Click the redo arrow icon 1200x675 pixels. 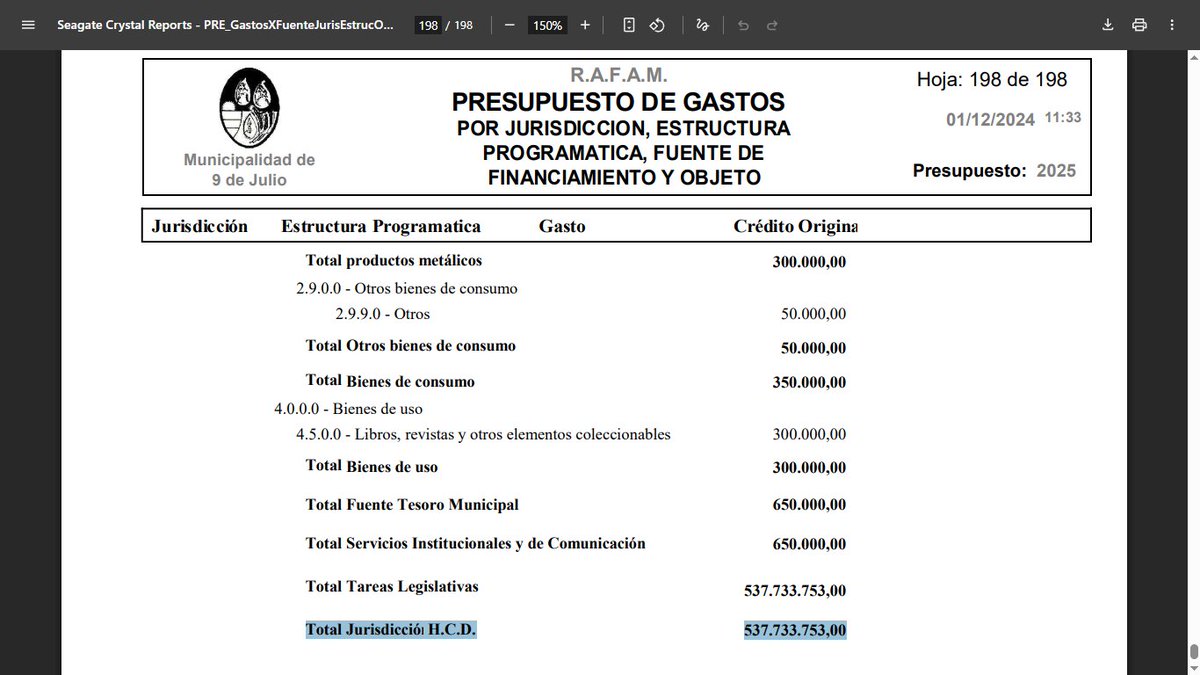(x=772, y=25)
